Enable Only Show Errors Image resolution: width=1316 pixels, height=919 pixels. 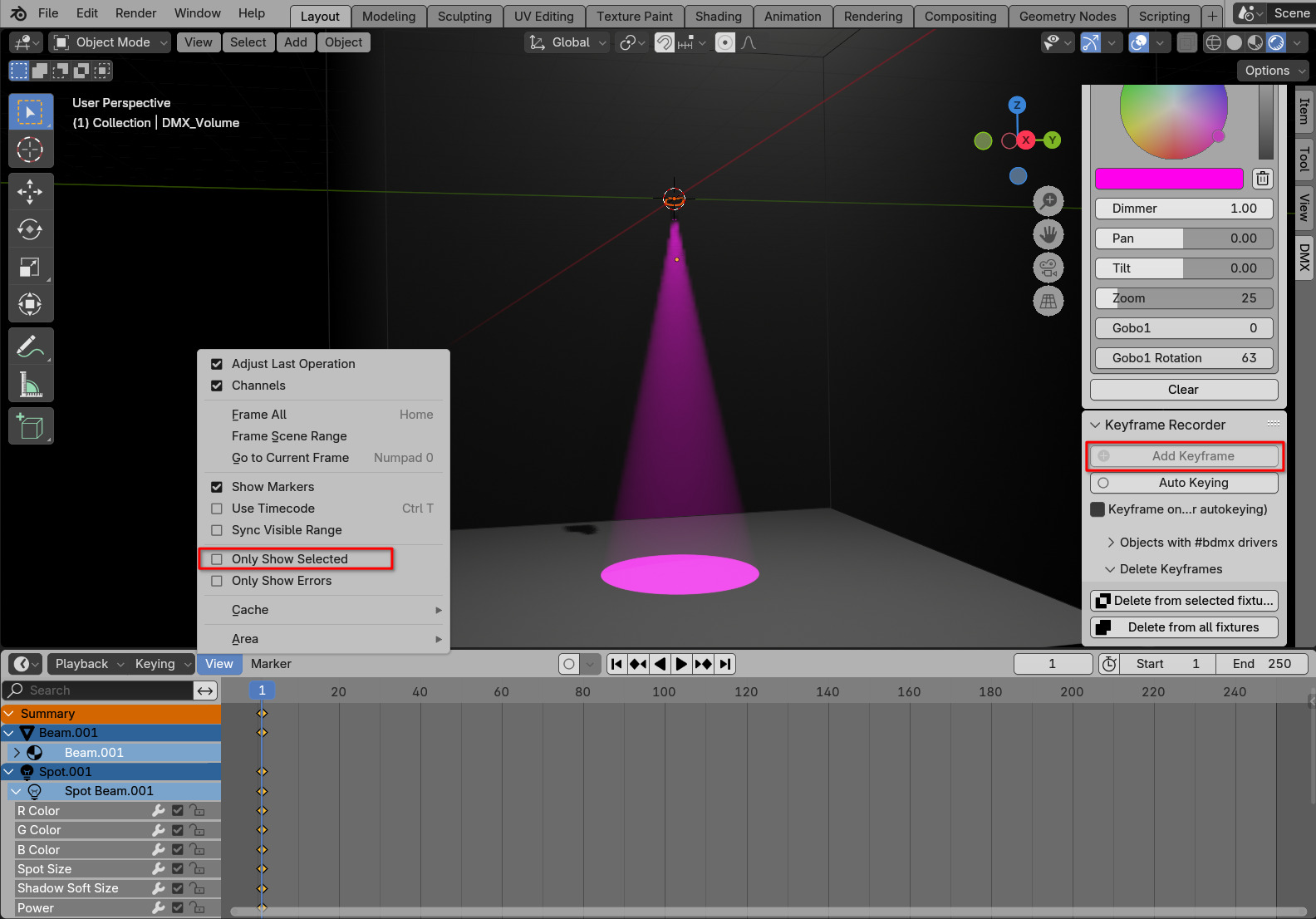pyautogui.click(x=217, y=581)
